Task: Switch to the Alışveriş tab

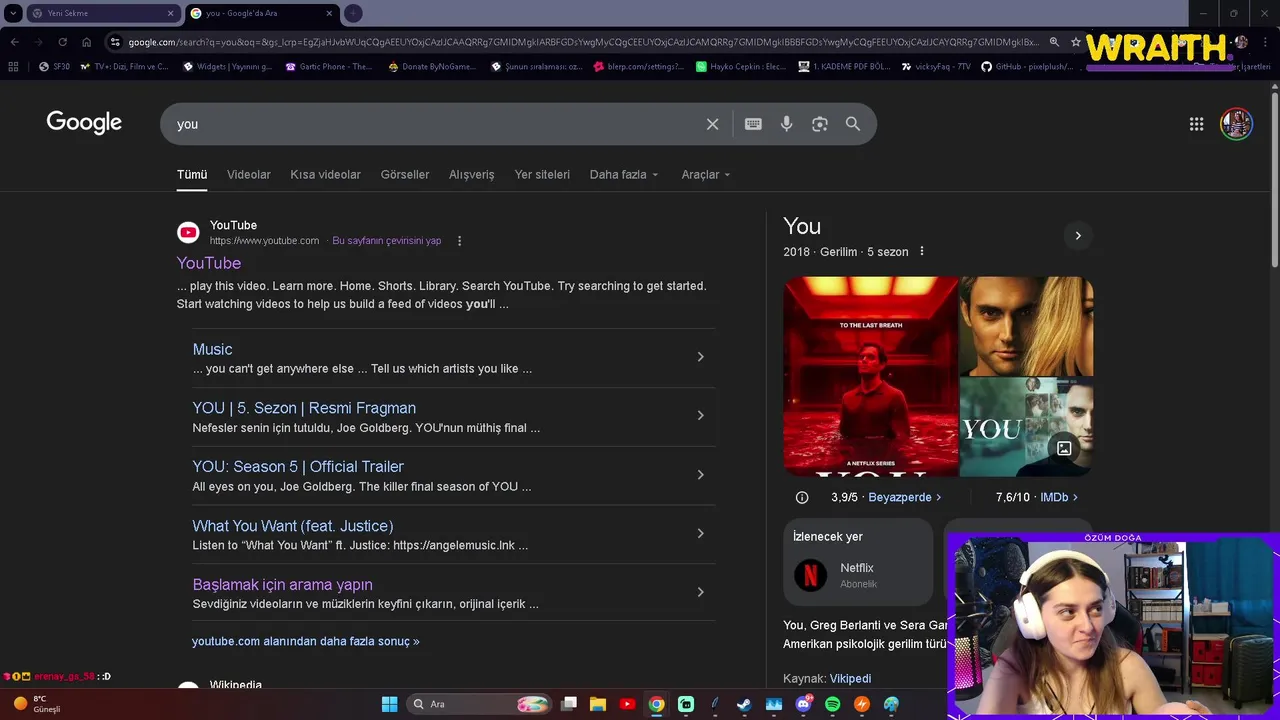Action: (472, 174)
